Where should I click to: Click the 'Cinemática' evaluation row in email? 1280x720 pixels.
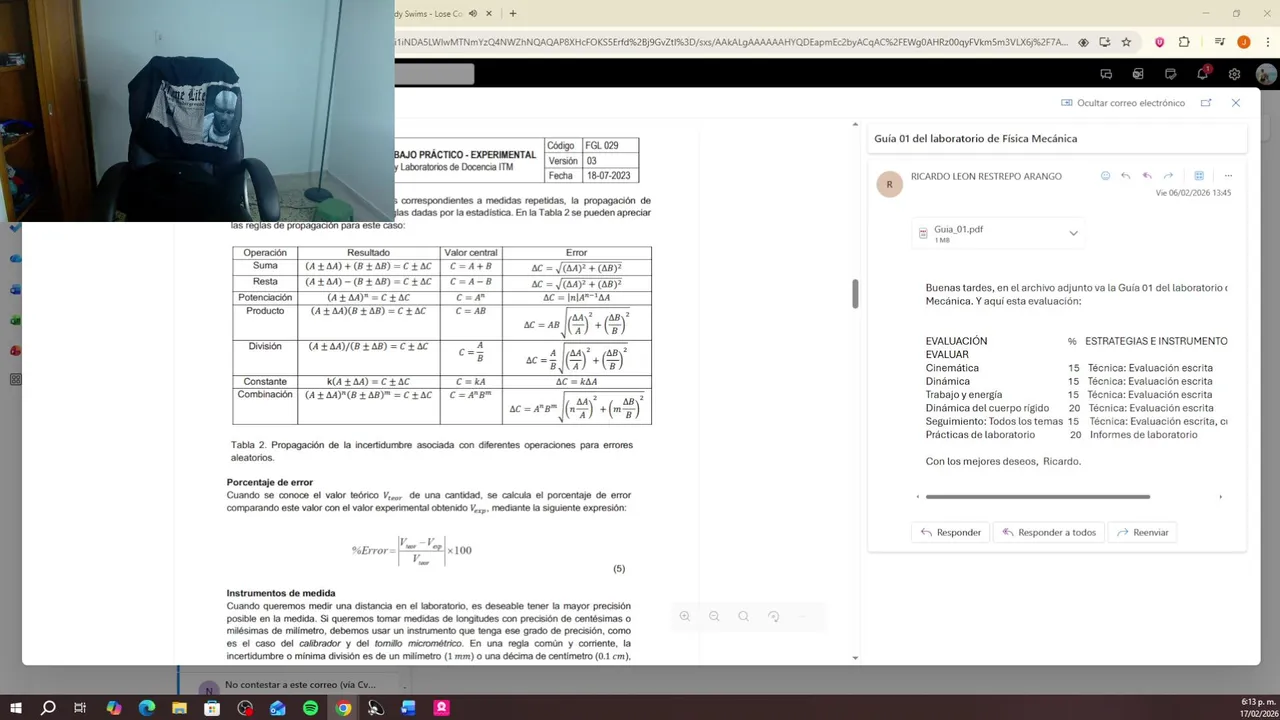[x=1070, y=368]
